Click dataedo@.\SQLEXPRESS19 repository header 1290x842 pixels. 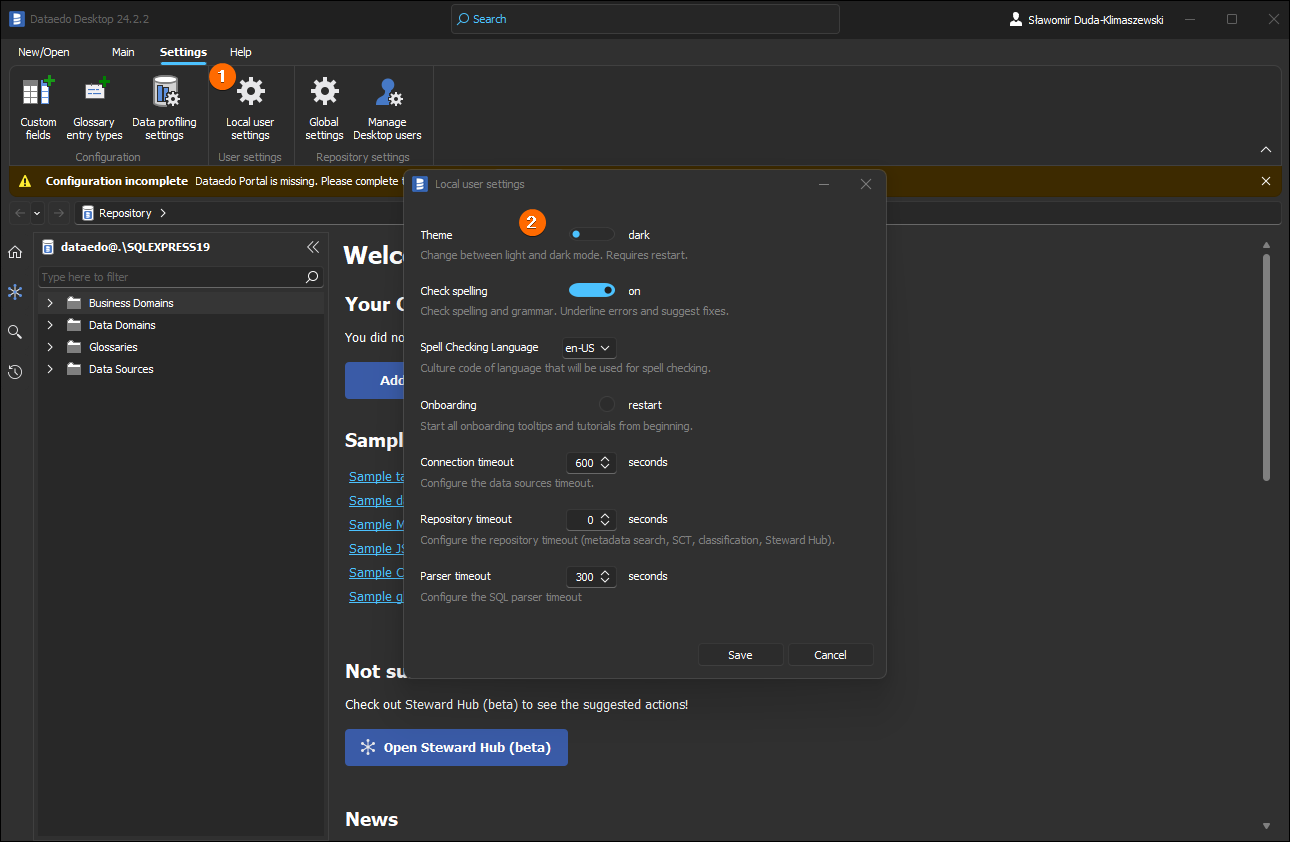coord(135,247)
